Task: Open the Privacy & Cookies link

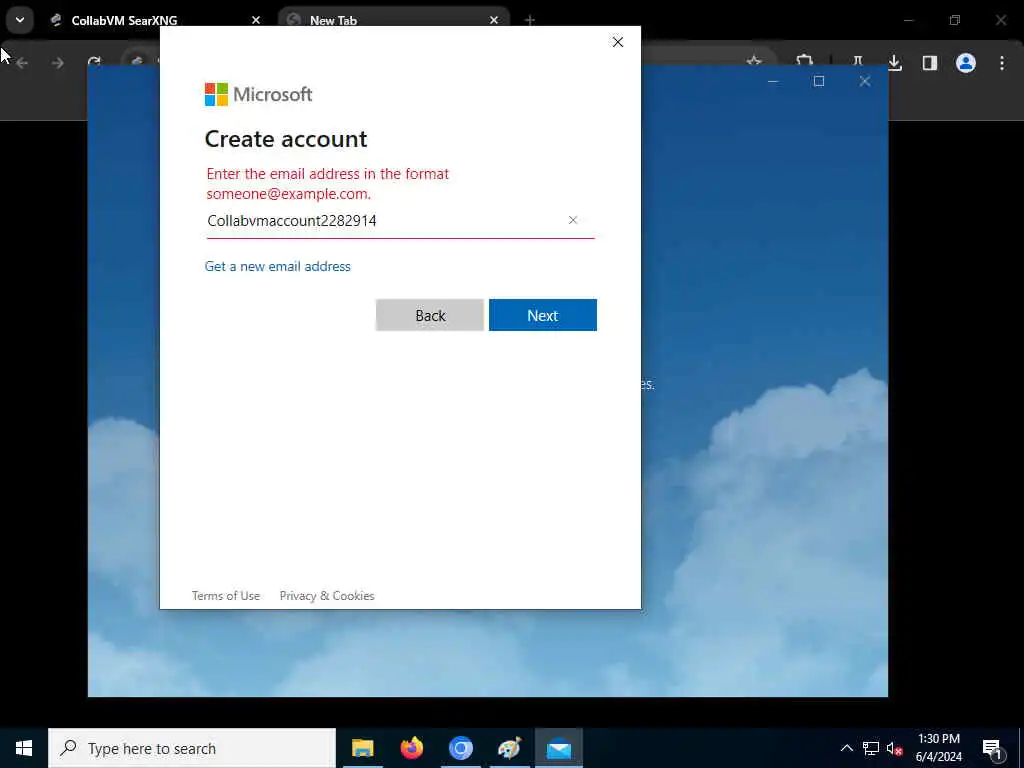Action: click(327, 596)
